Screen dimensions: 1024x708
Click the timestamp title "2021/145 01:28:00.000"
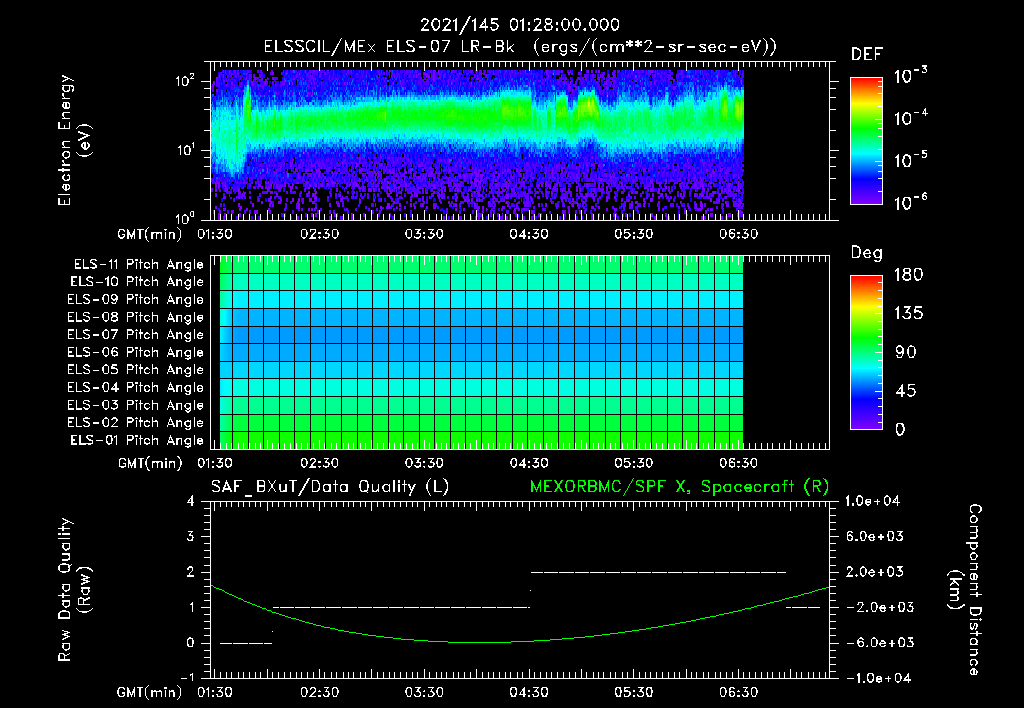(x=520, y=25)
